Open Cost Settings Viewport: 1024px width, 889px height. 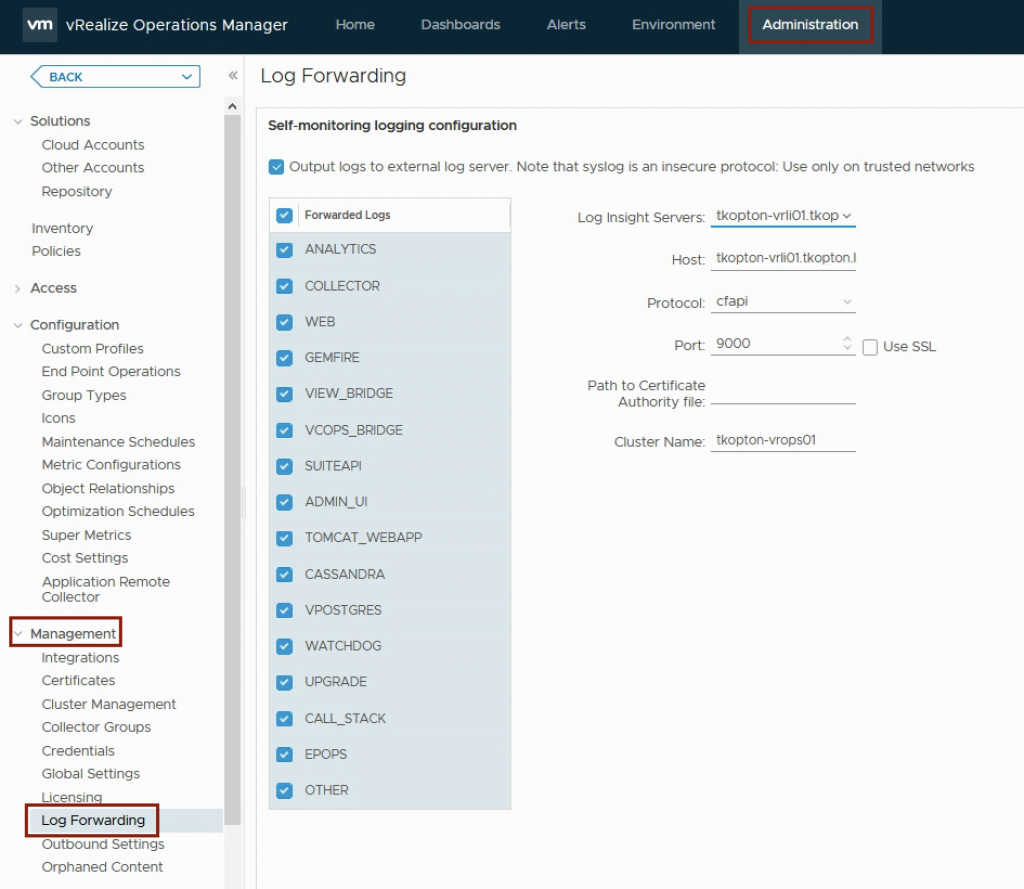tap(85, 558)
